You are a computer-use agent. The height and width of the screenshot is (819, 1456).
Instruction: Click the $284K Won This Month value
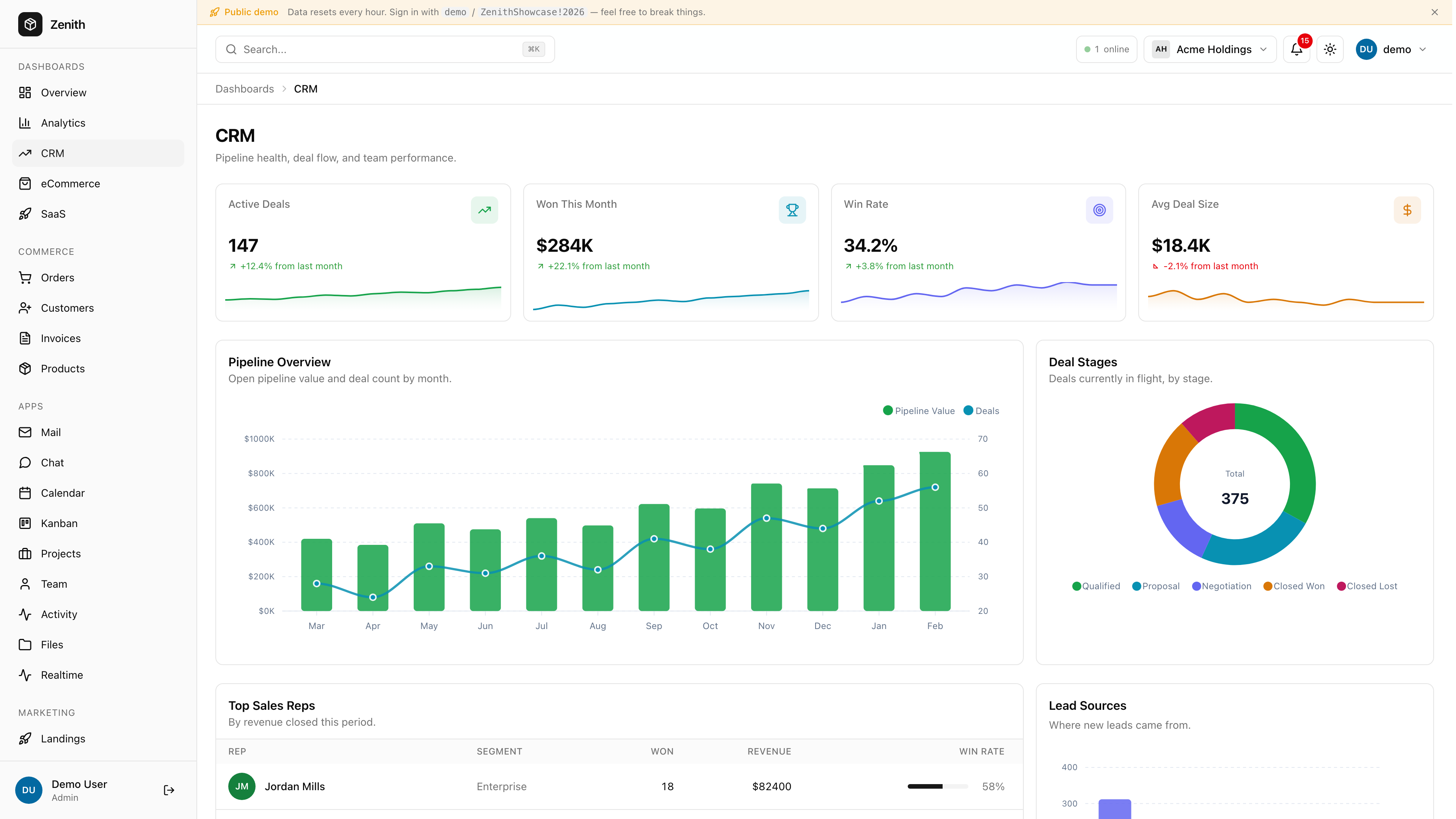point(564,246)
